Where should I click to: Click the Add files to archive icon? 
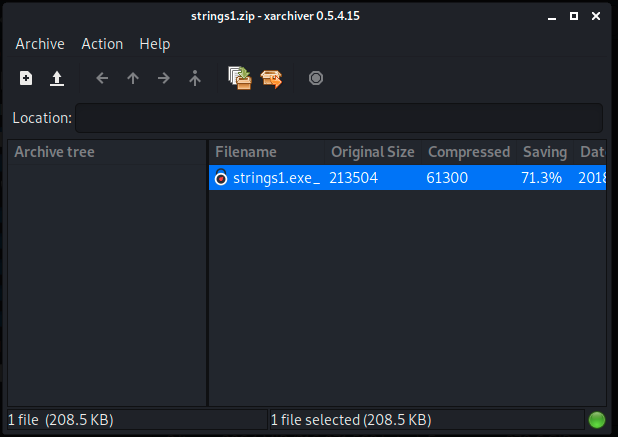coord(240,78)
